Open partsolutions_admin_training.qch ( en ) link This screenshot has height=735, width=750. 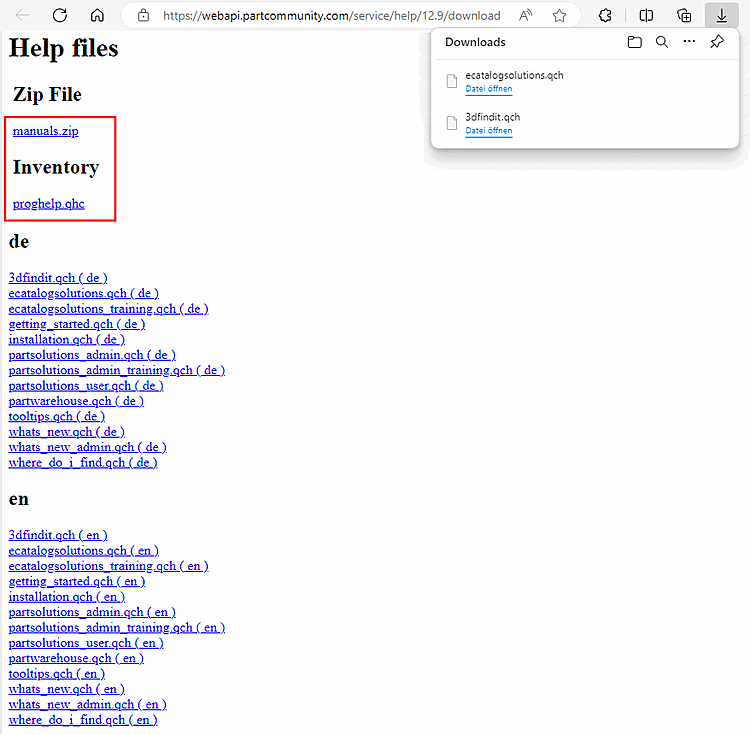117,627
